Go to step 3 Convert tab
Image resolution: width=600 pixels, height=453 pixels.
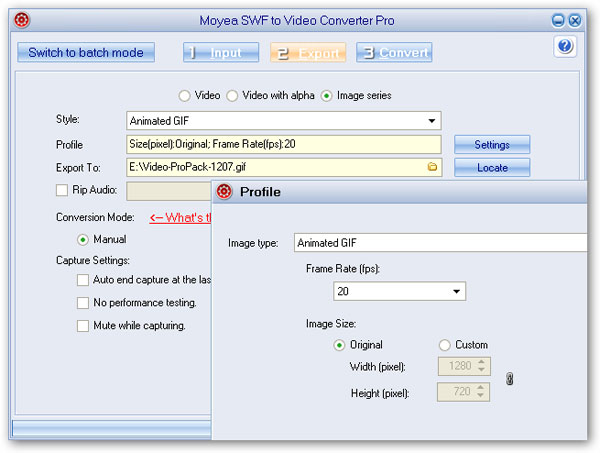click(x=394, y=52)
